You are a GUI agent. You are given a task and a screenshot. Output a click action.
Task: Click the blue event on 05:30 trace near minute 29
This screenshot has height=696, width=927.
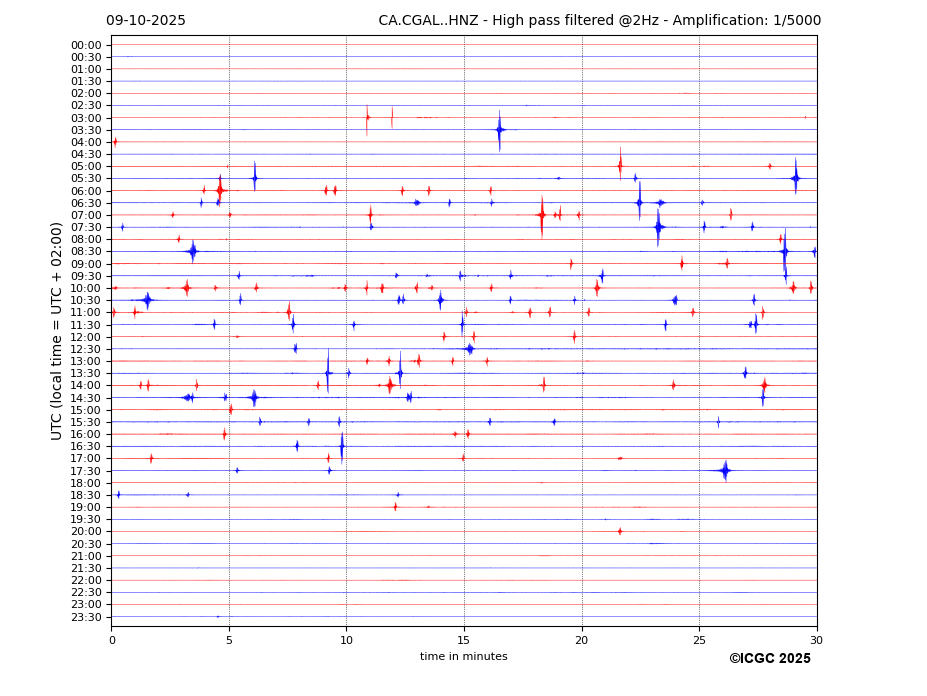pyautogui.click(x=795, y=178)
